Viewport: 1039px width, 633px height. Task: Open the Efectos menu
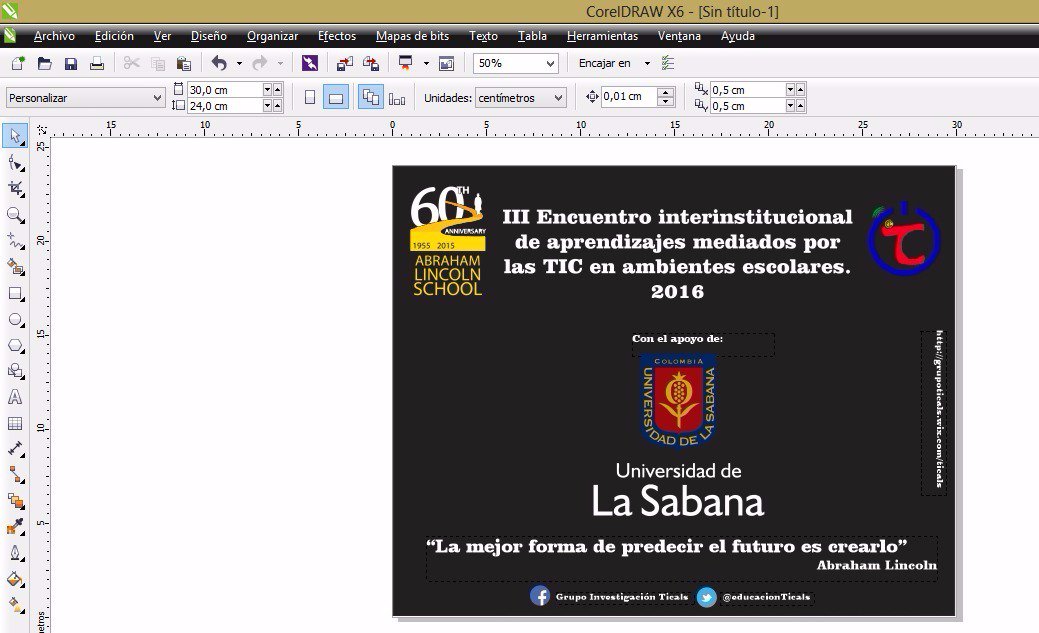tap(337, 36)
